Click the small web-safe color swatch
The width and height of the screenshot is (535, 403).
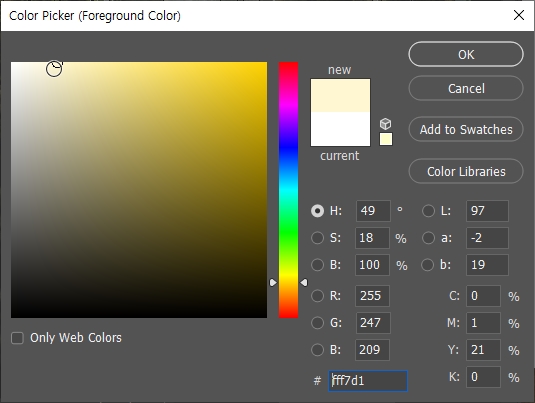click(x=386, y=139)
